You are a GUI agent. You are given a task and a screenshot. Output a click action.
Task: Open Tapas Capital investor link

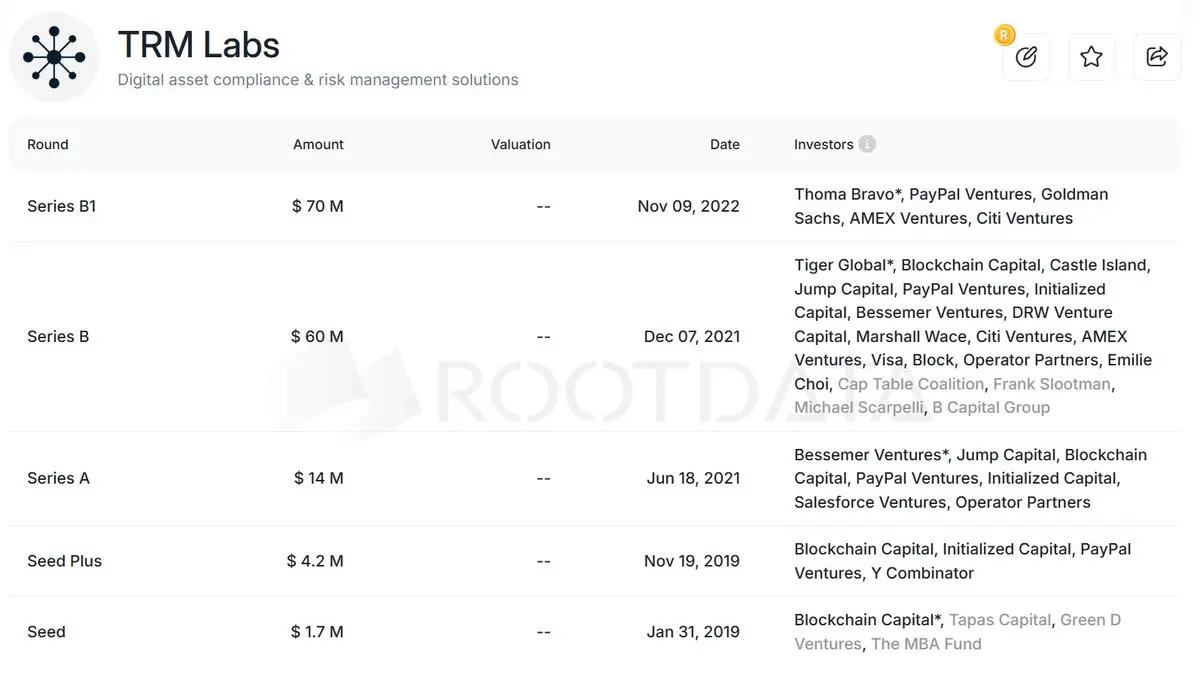coord(1000,620)
